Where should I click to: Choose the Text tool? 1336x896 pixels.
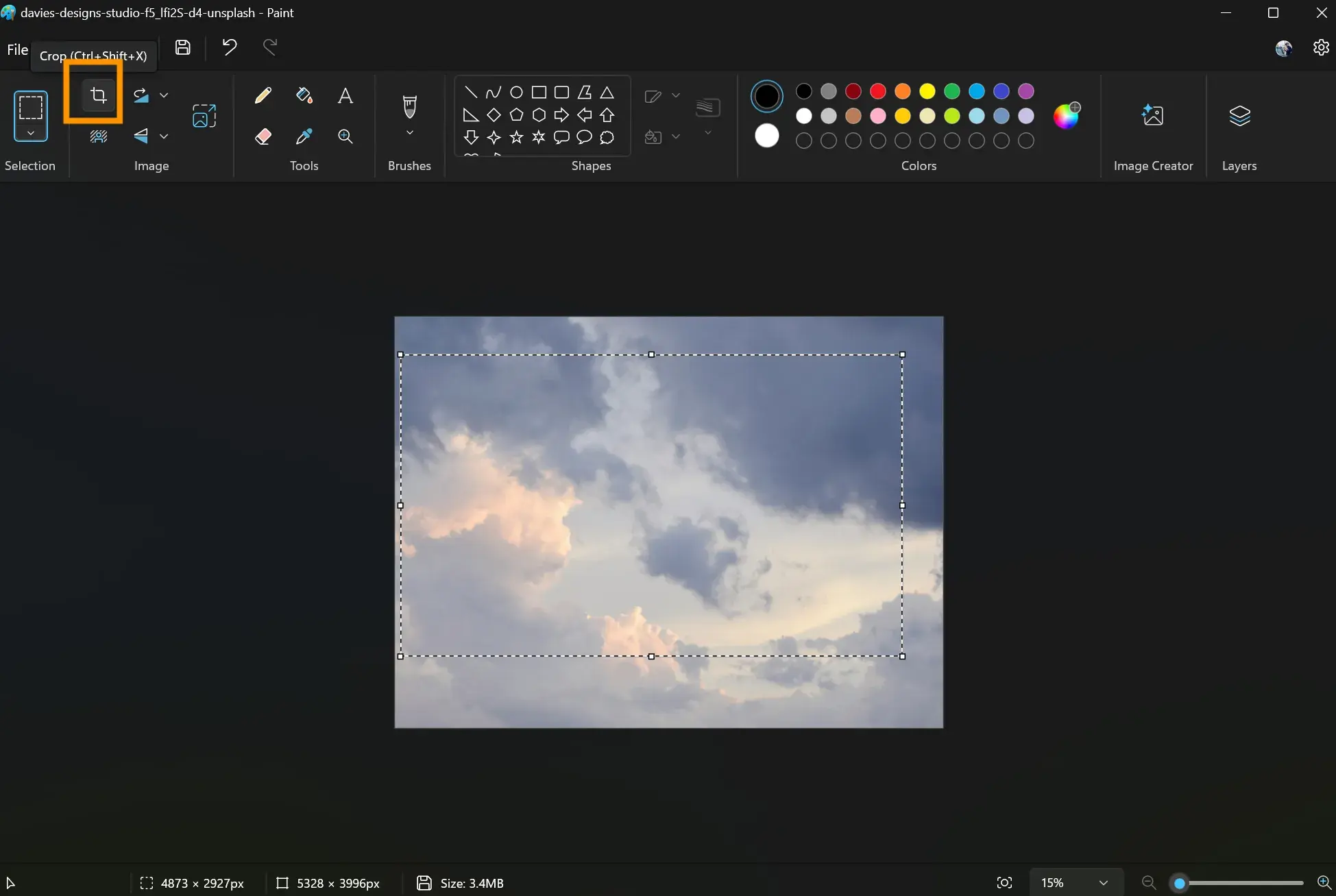[345, 95]
